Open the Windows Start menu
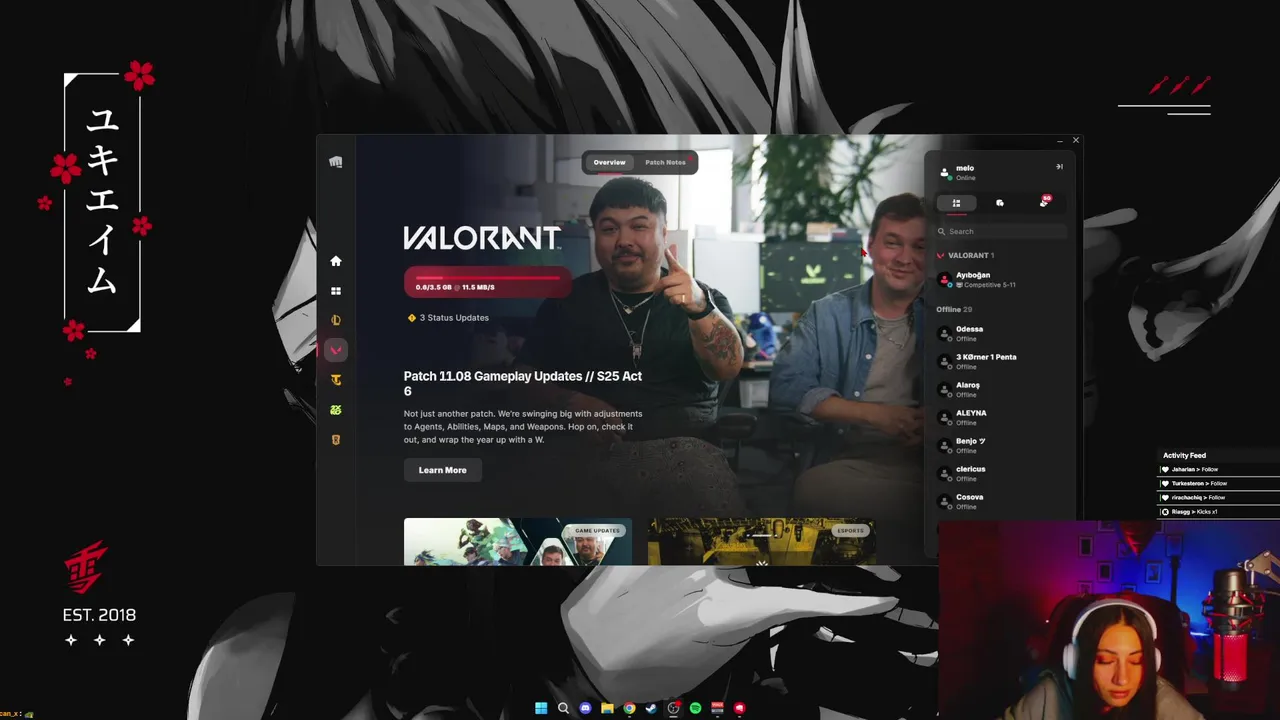Viewport: 1280px width, 720px height. point(541,708)
